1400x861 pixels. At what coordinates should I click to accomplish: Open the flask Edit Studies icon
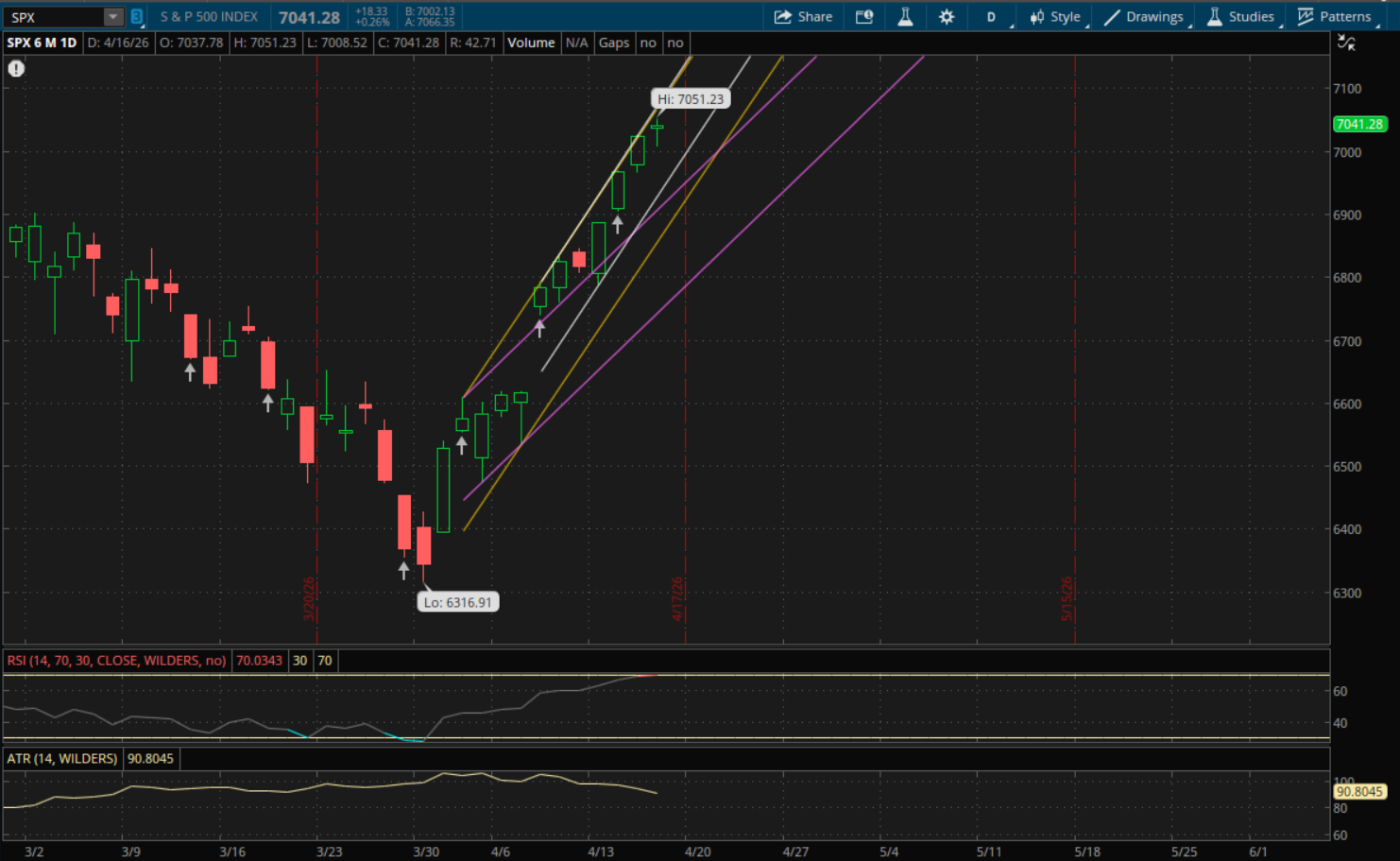905,17
